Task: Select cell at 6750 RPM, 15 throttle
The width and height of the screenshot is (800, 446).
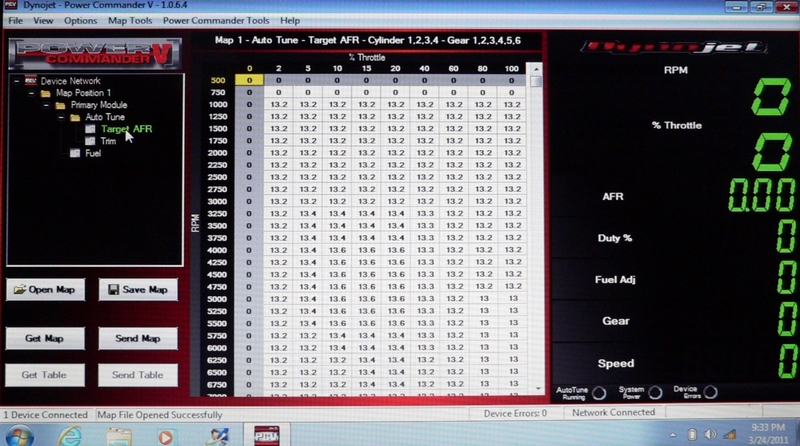Action: (x=366, y=384)
